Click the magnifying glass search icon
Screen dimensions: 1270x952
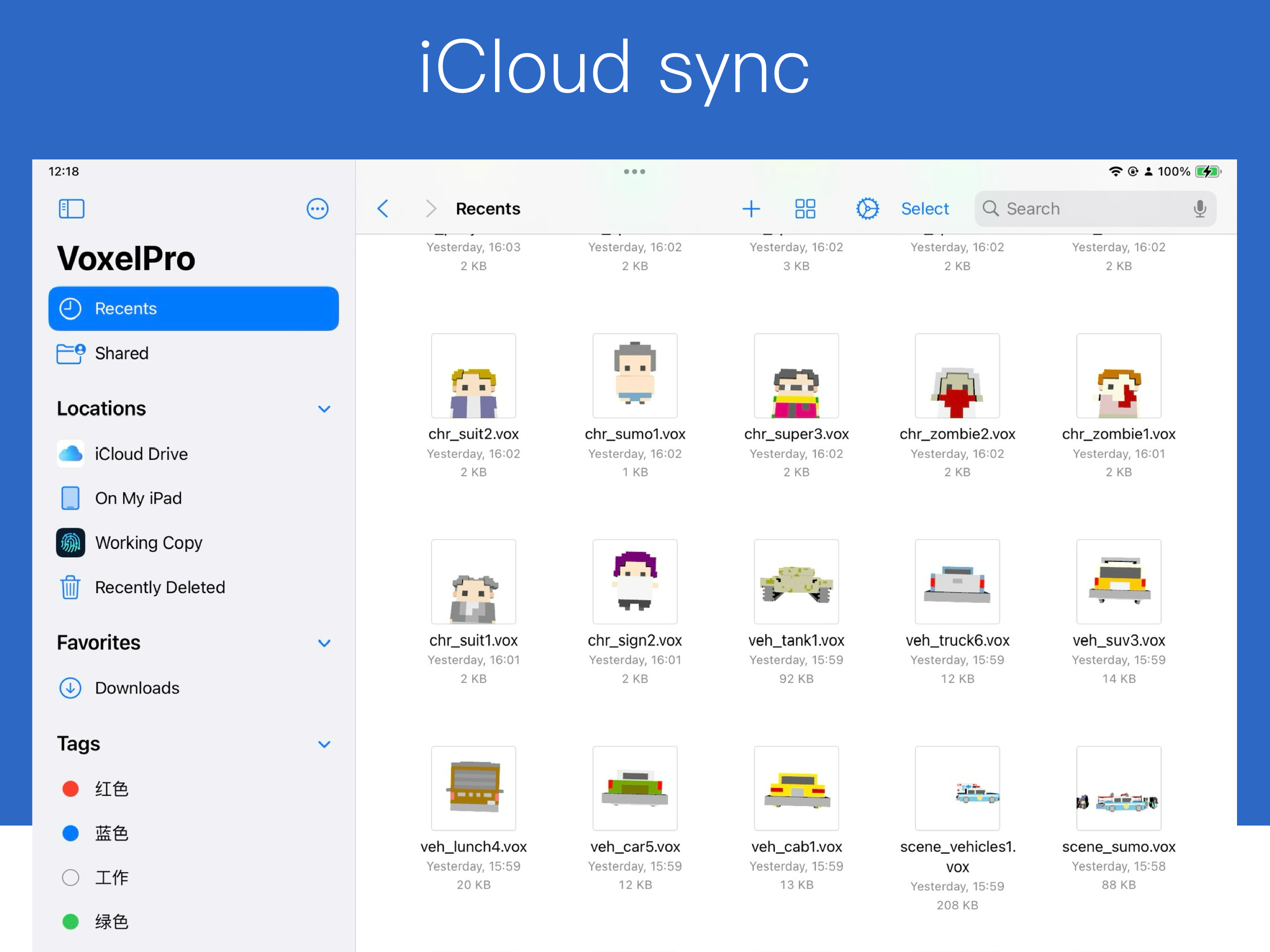pos(991,208)
